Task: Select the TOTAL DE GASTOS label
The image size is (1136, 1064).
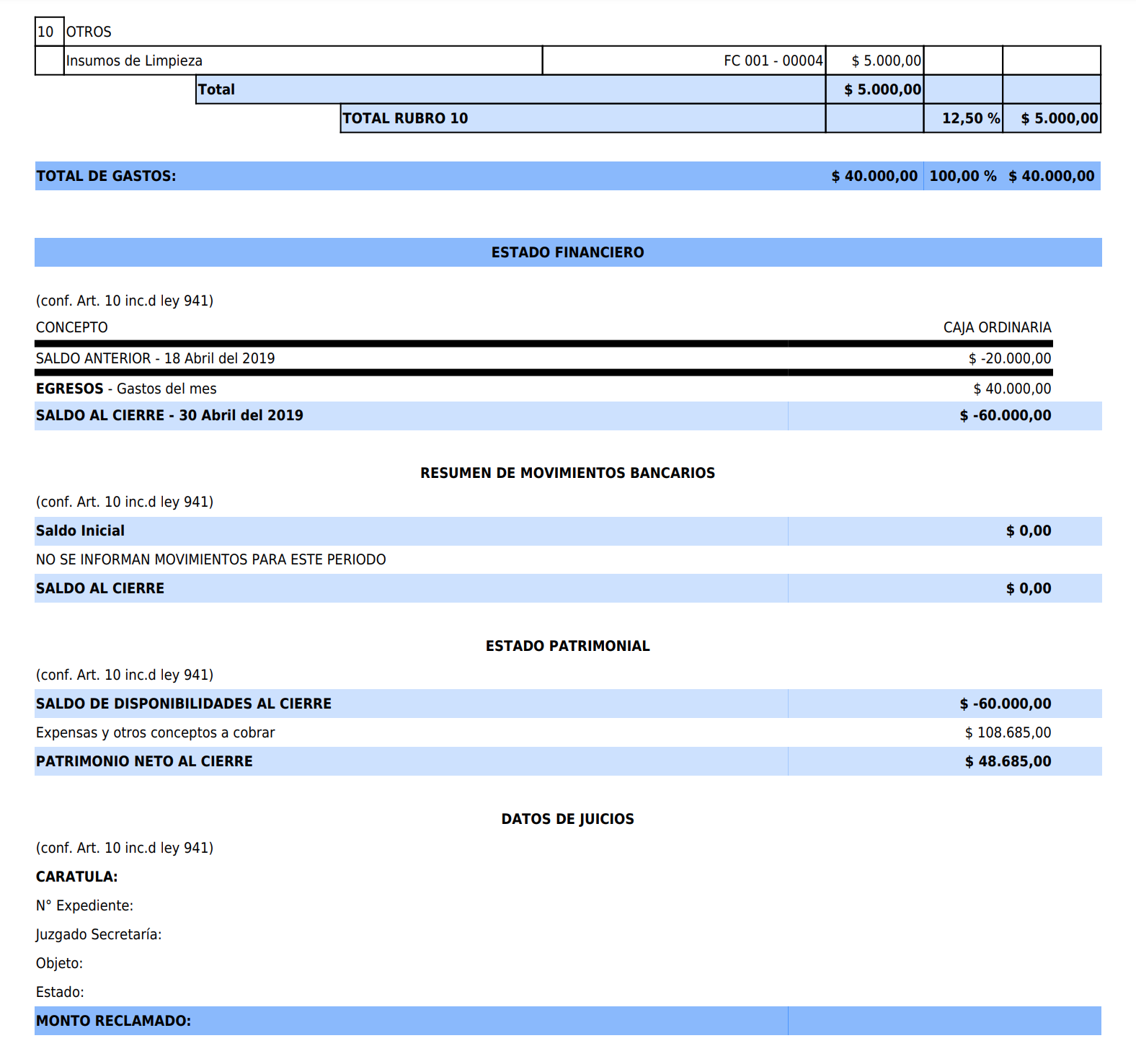Action: (x=106, y=176)
